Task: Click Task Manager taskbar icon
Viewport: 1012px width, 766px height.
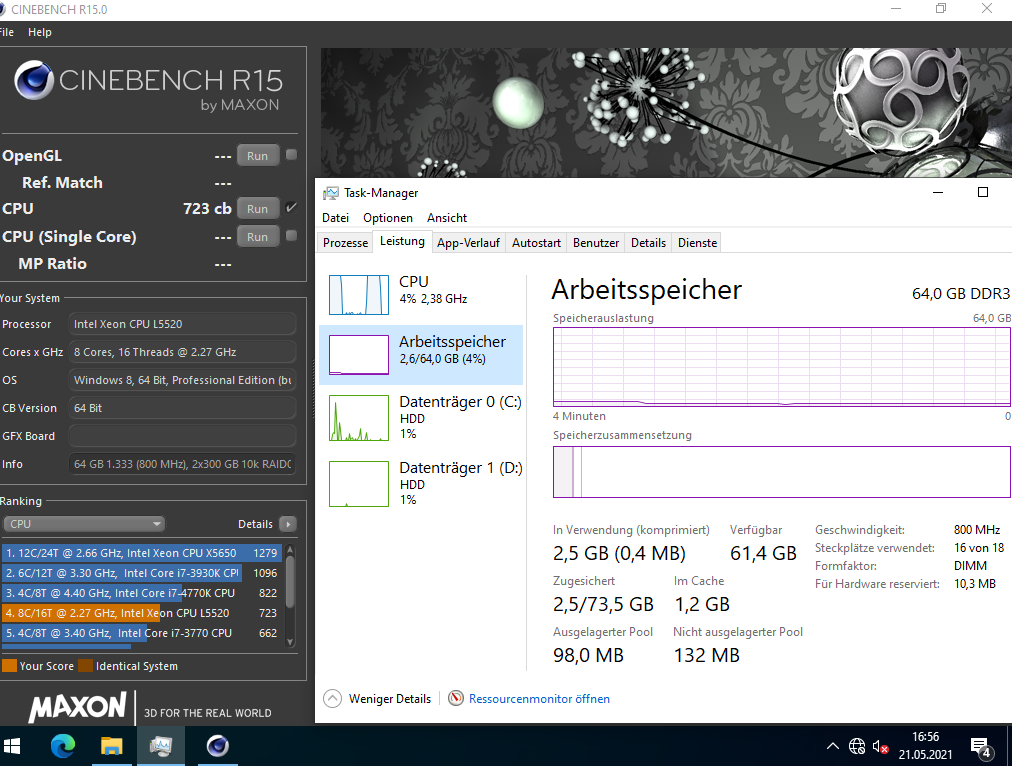Action: [161, 747]
